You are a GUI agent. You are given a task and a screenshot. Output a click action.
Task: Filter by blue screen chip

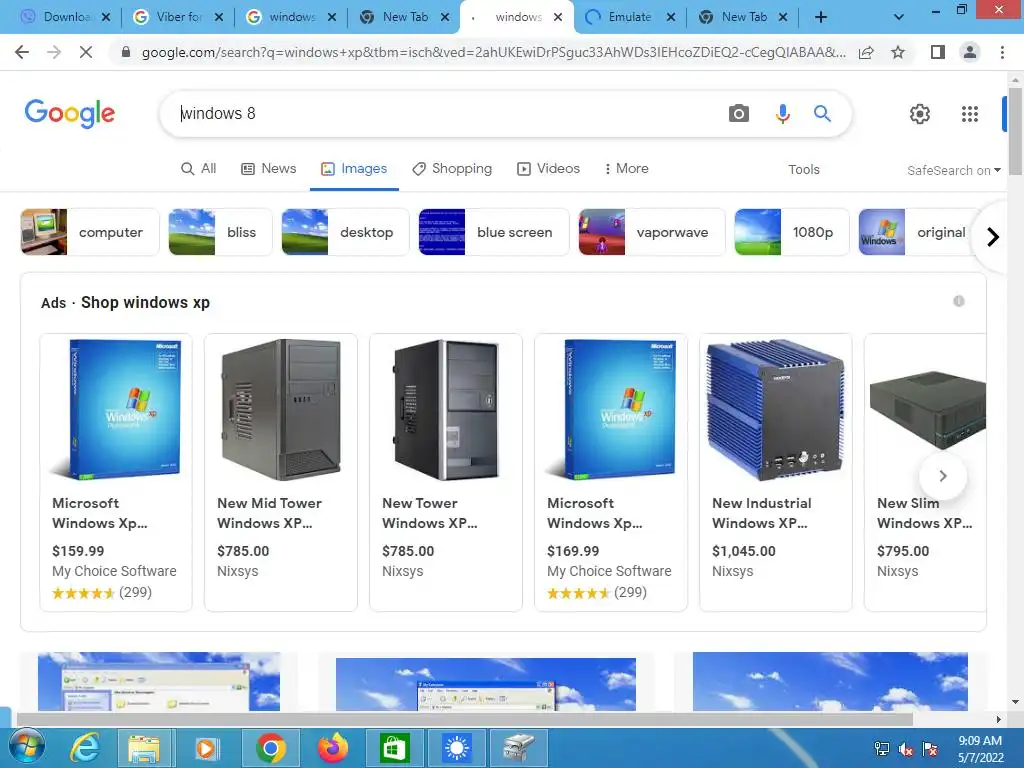tap(494, 232)
